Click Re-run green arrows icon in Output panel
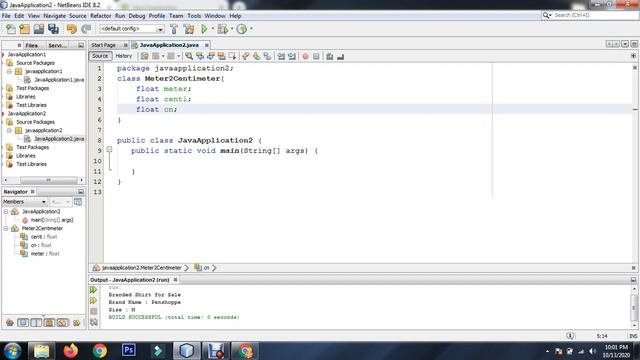Screen dimensions: 640x360 [x=93, y=290]
